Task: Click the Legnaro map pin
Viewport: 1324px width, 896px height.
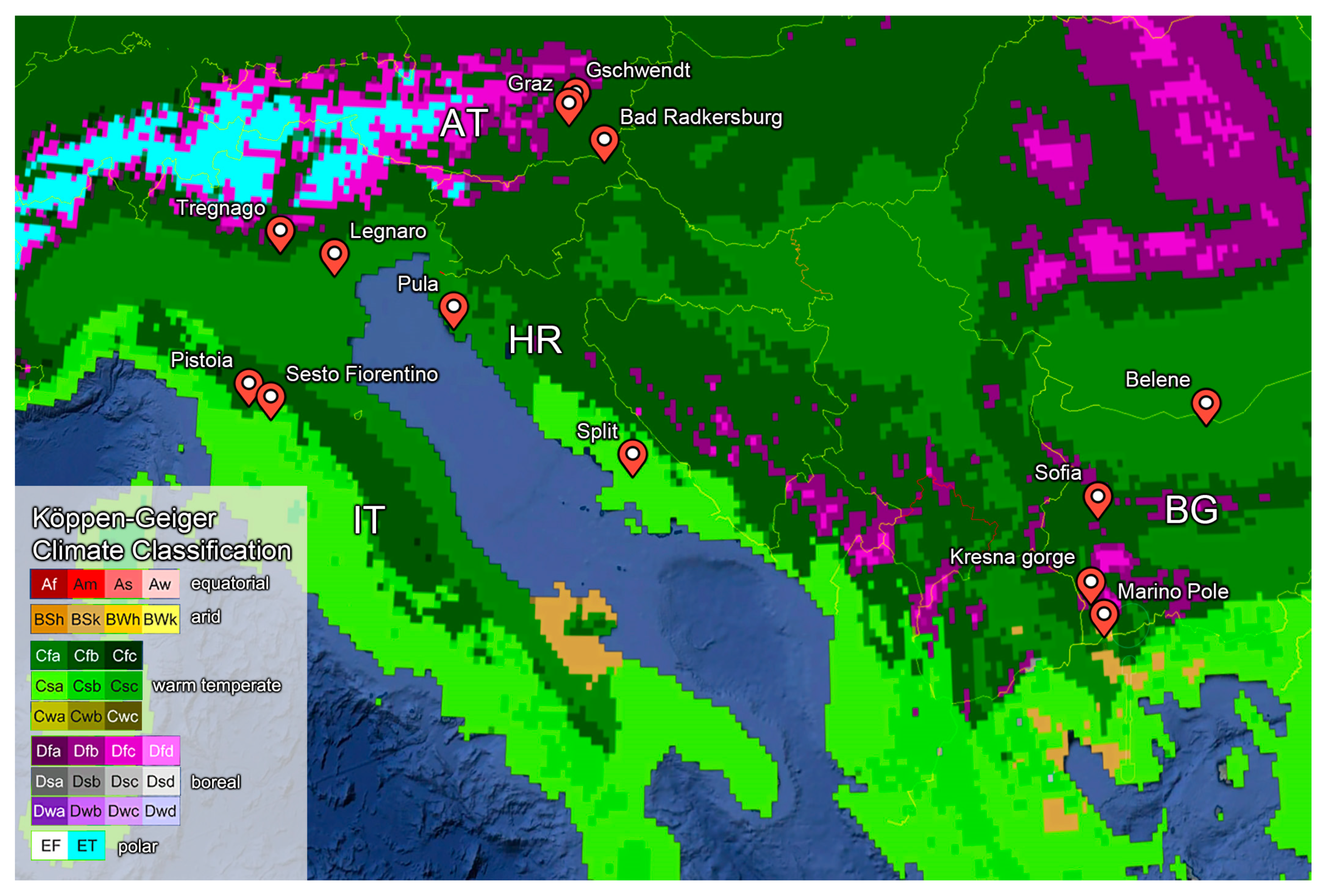Action: tap(334, 253)
